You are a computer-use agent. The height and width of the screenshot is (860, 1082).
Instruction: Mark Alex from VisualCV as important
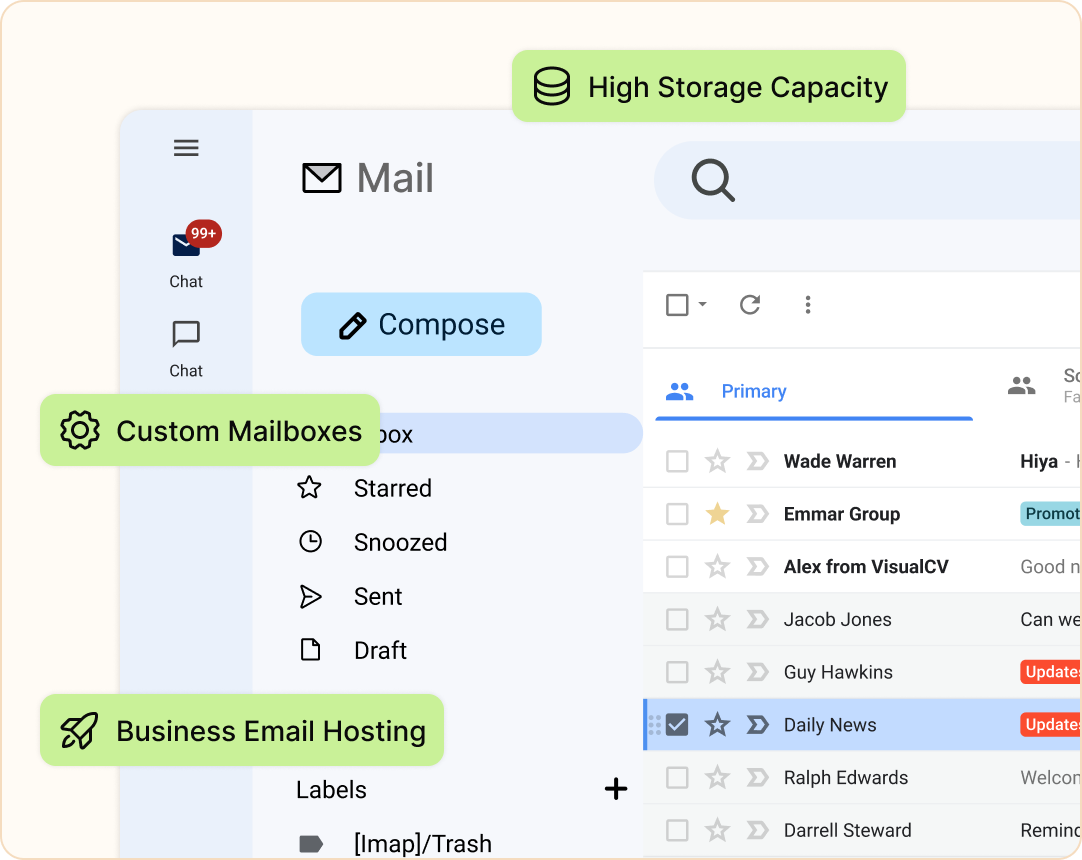pos(758,567)
